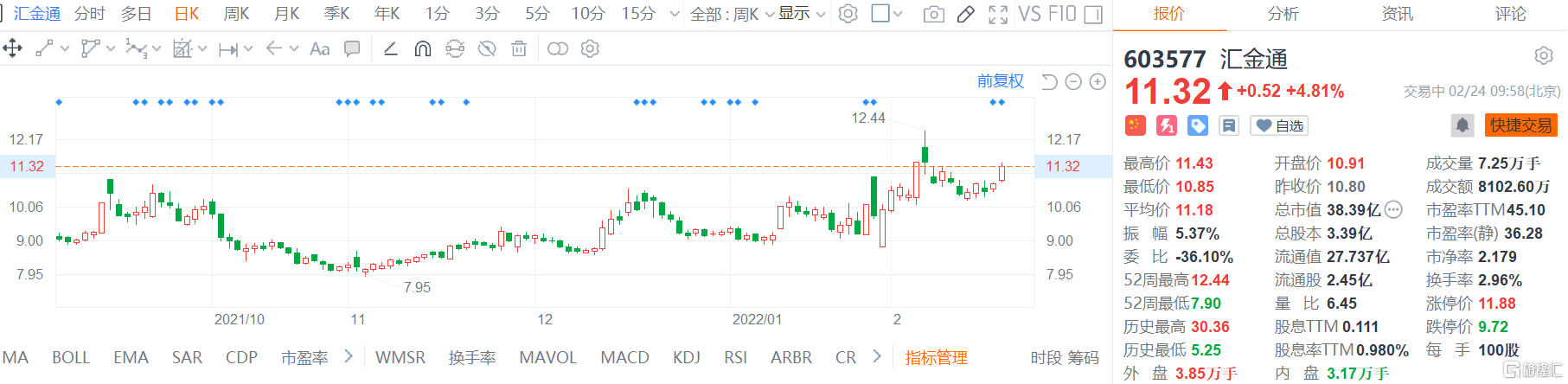1568x384 pixels.
Task: Open the 分析 tab
Action: [1283, 14]
